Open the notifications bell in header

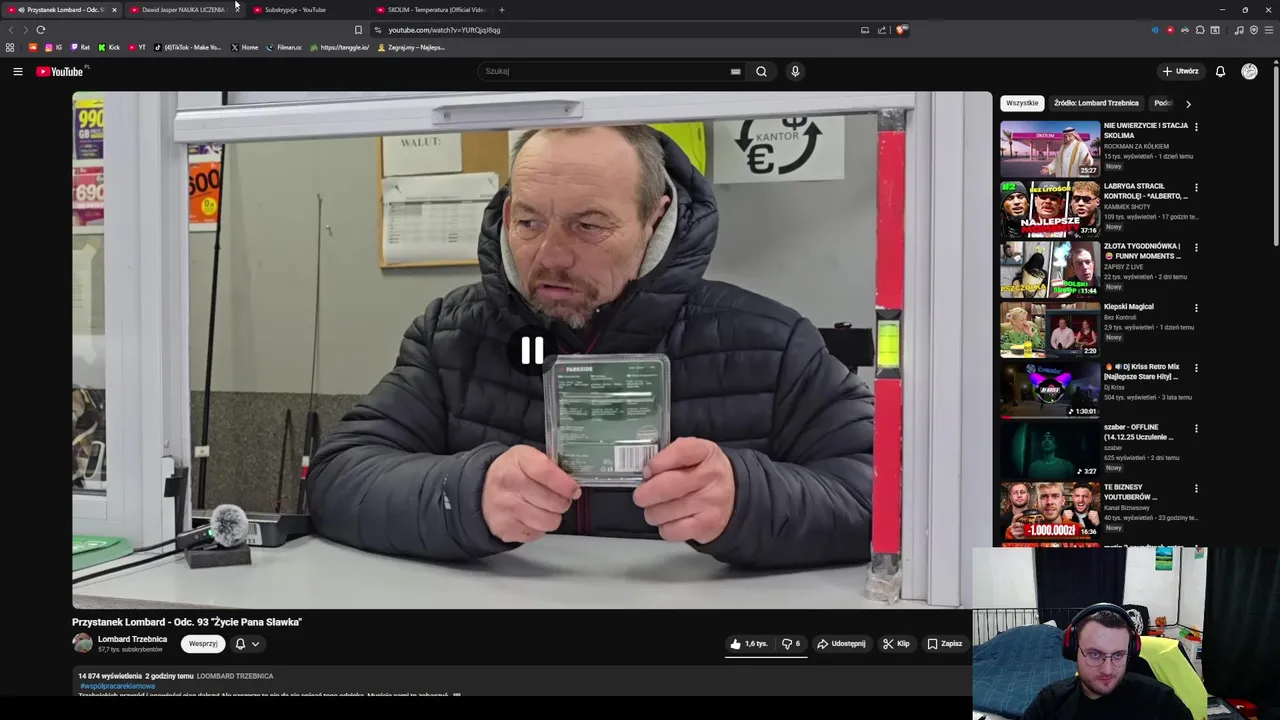(1220, 71)
